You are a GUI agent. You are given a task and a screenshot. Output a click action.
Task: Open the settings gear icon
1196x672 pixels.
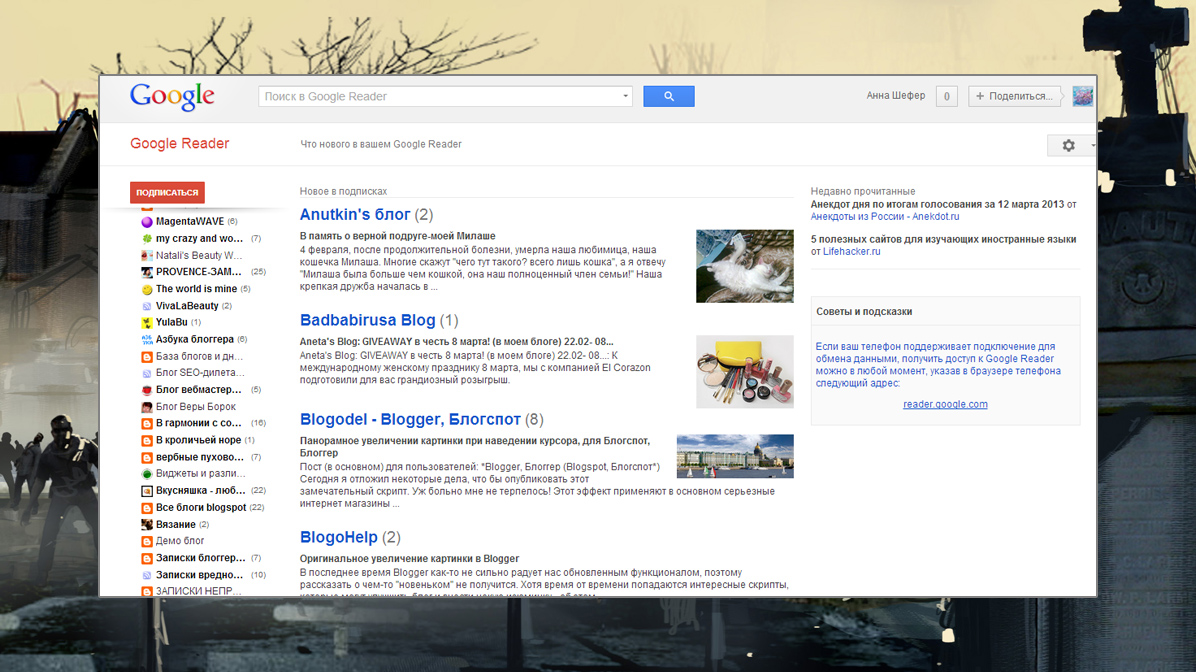1068,145
